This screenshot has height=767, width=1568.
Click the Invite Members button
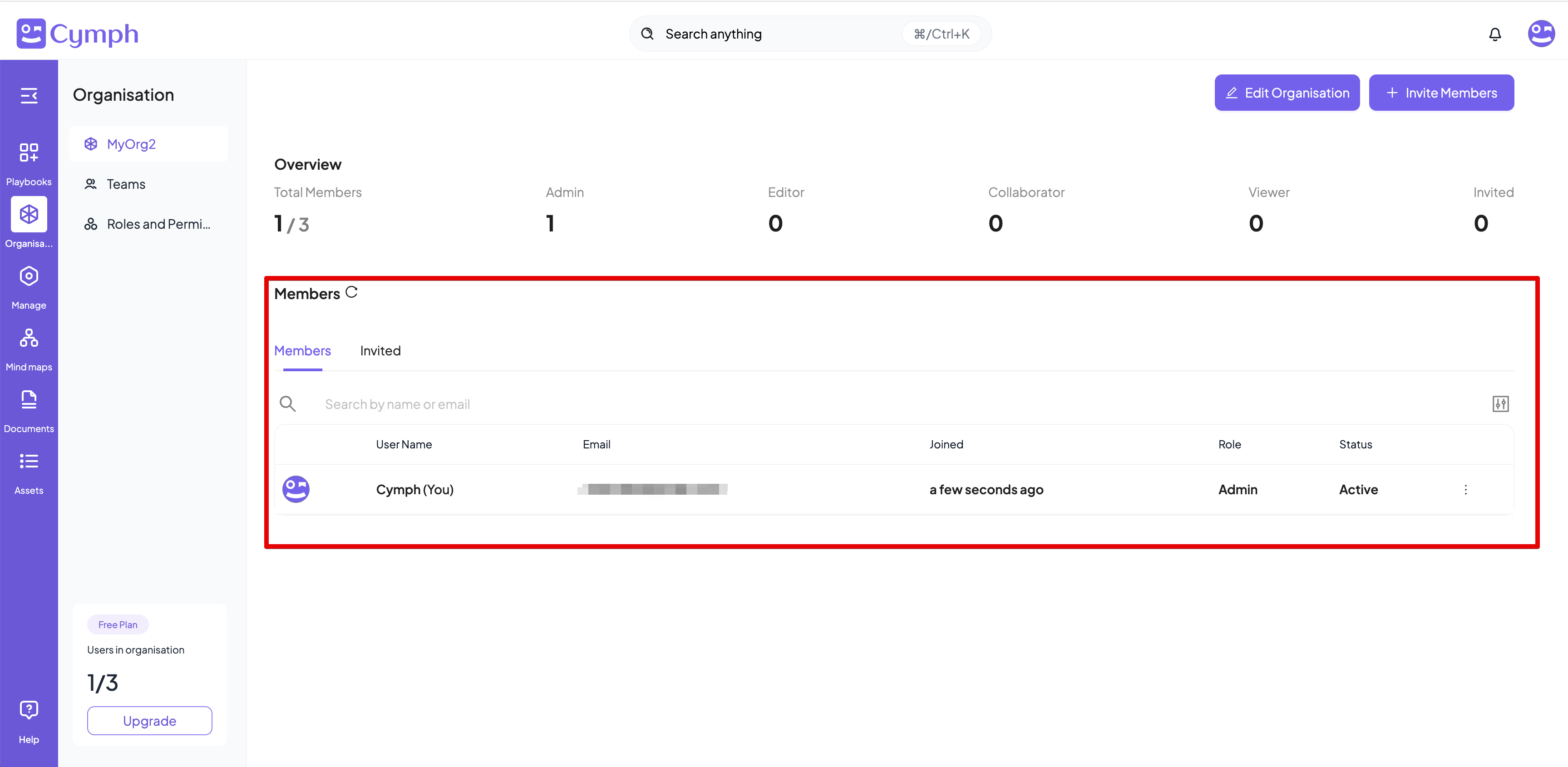tap(1441, 93)
